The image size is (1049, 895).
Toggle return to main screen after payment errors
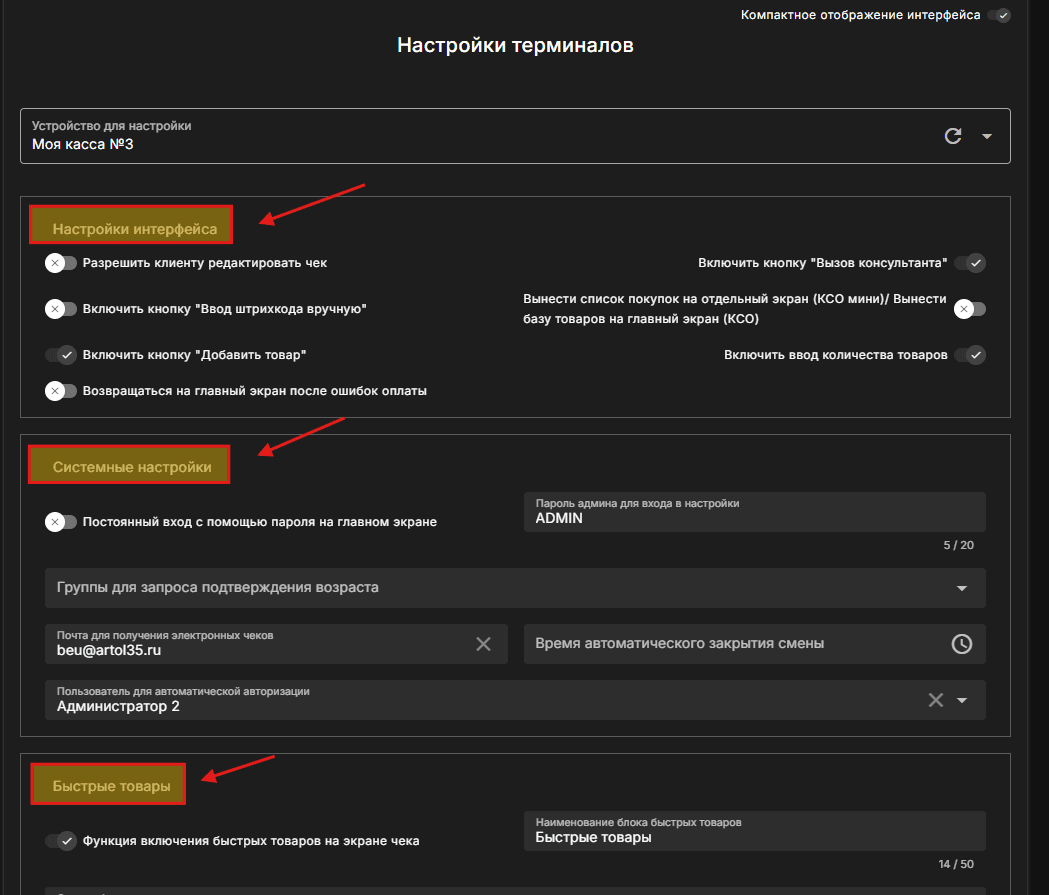(x=61, y=391)
